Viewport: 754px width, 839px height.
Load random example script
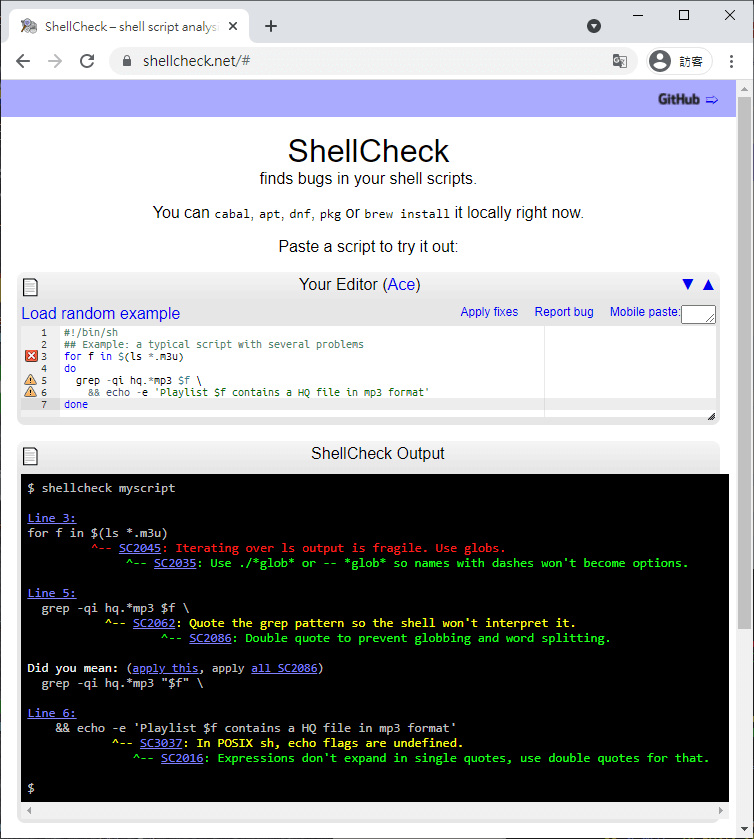pyautogui.click(x=101, y=314)
